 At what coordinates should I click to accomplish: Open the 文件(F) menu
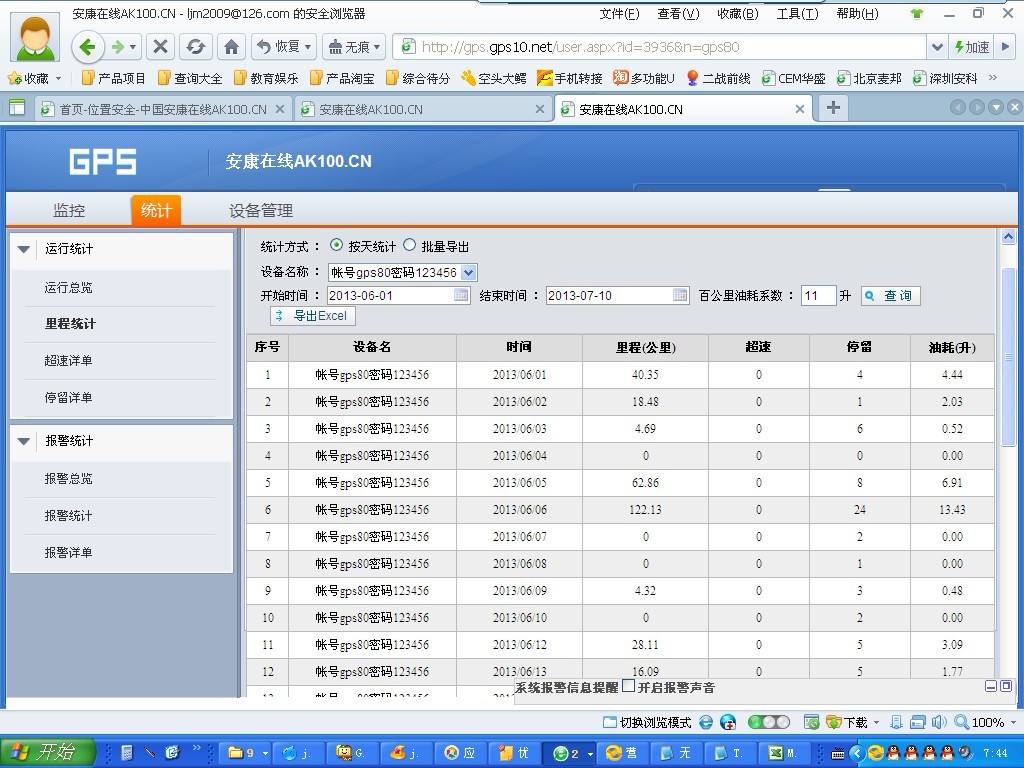tap(620, 14)
